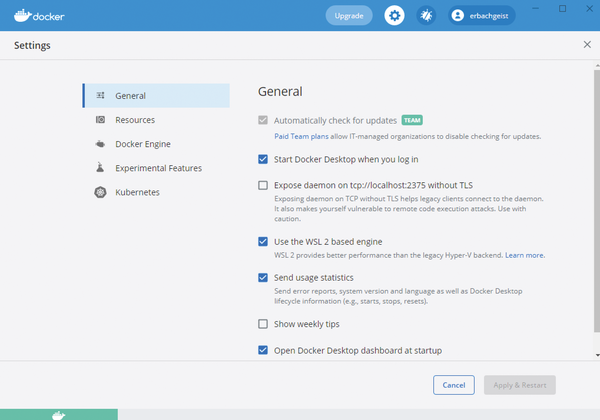Screen dimensions: 600x420
Task: Switch to Docker Engine settings
Action: tap(156, 144)
